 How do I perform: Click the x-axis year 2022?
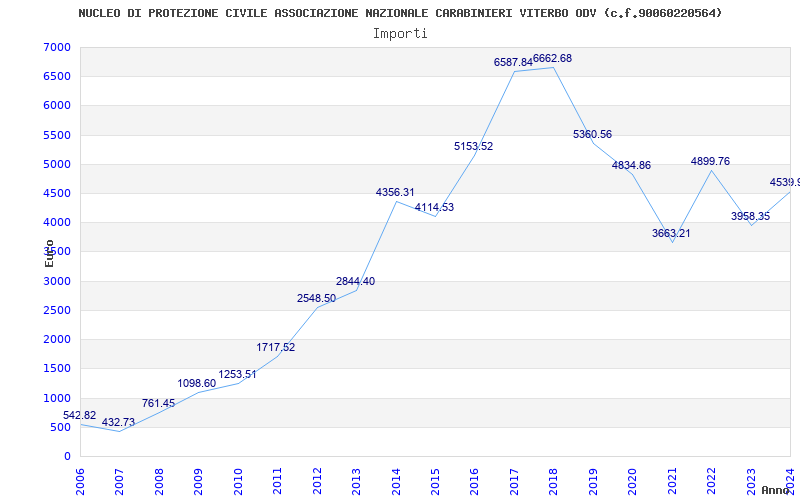711,482
